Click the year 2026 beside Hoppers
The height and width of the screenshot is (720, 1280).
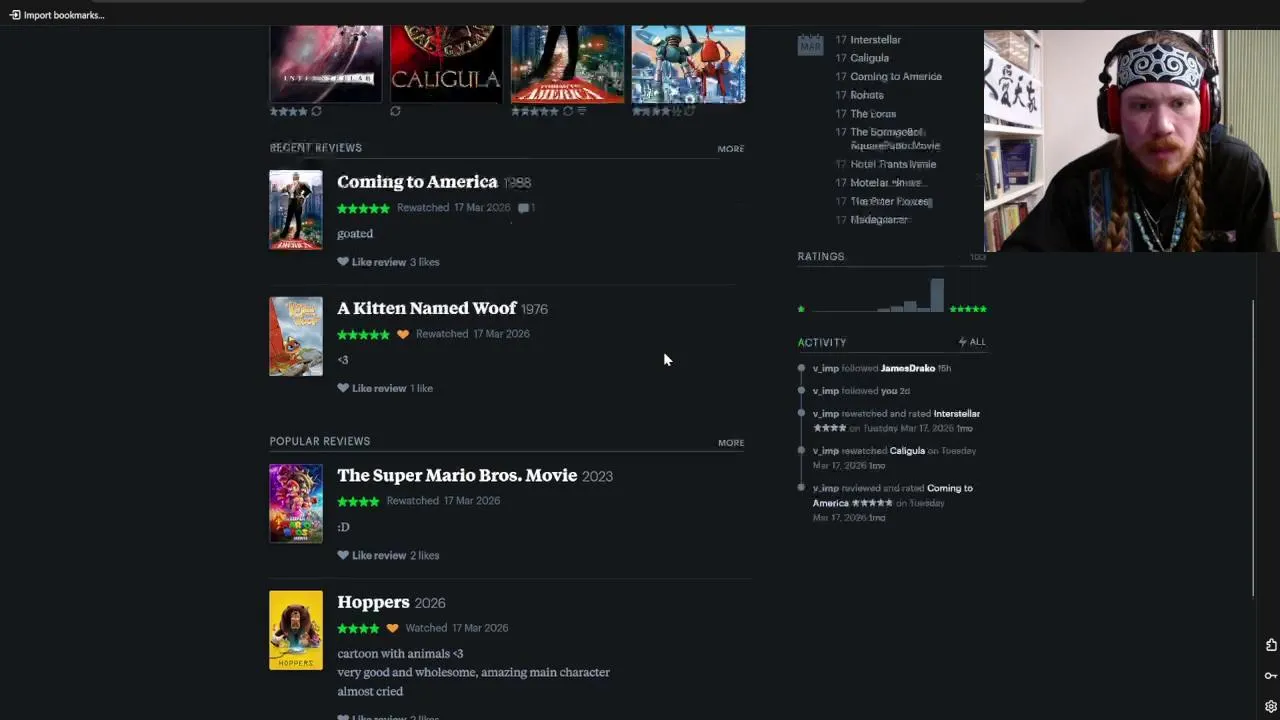click(430, 603)
